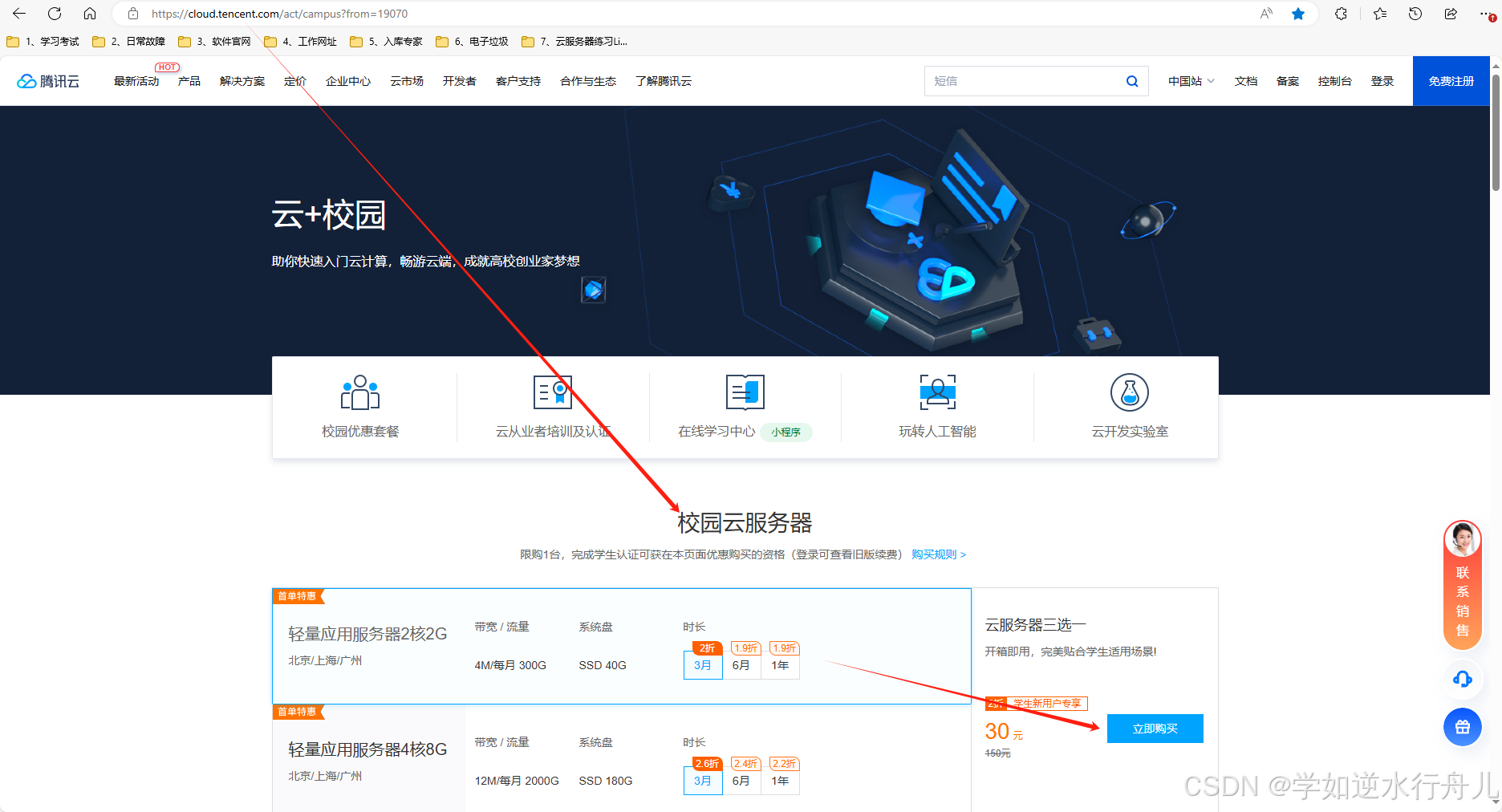Select 3月 duration for 2核2G server
1502x812 pixels.
point(703,665)
